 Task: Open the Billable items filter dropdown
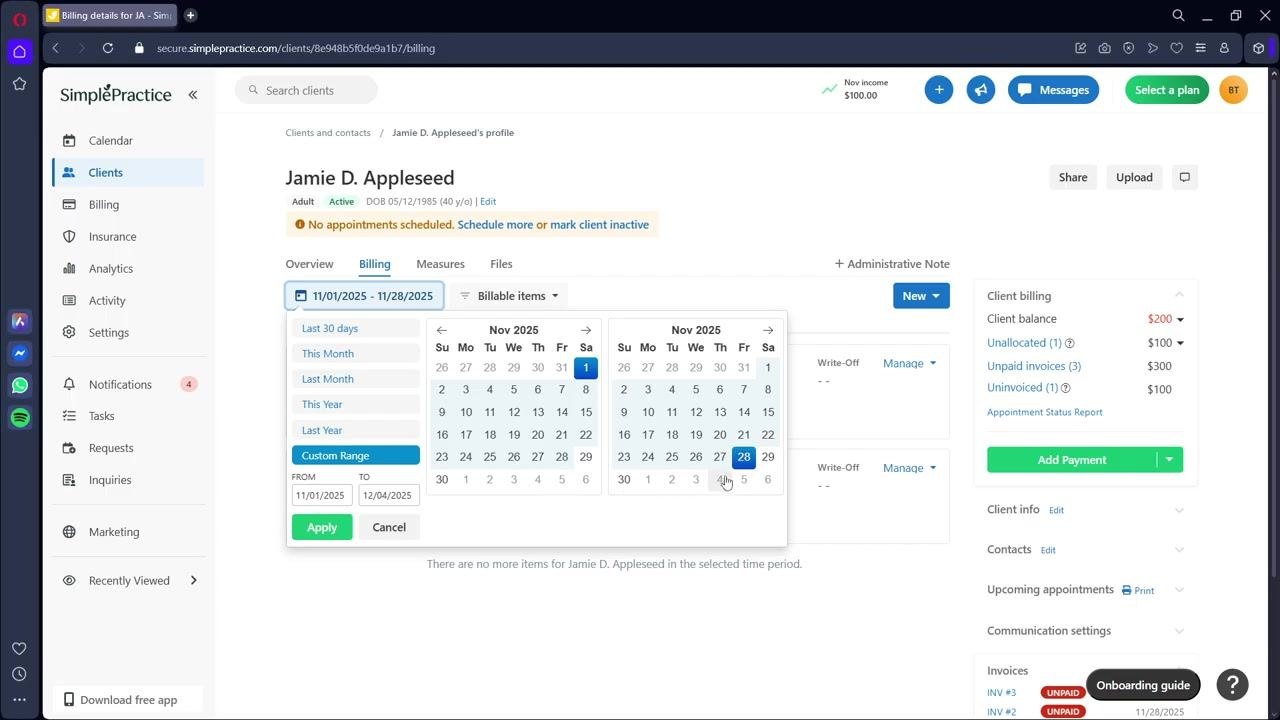508,296
